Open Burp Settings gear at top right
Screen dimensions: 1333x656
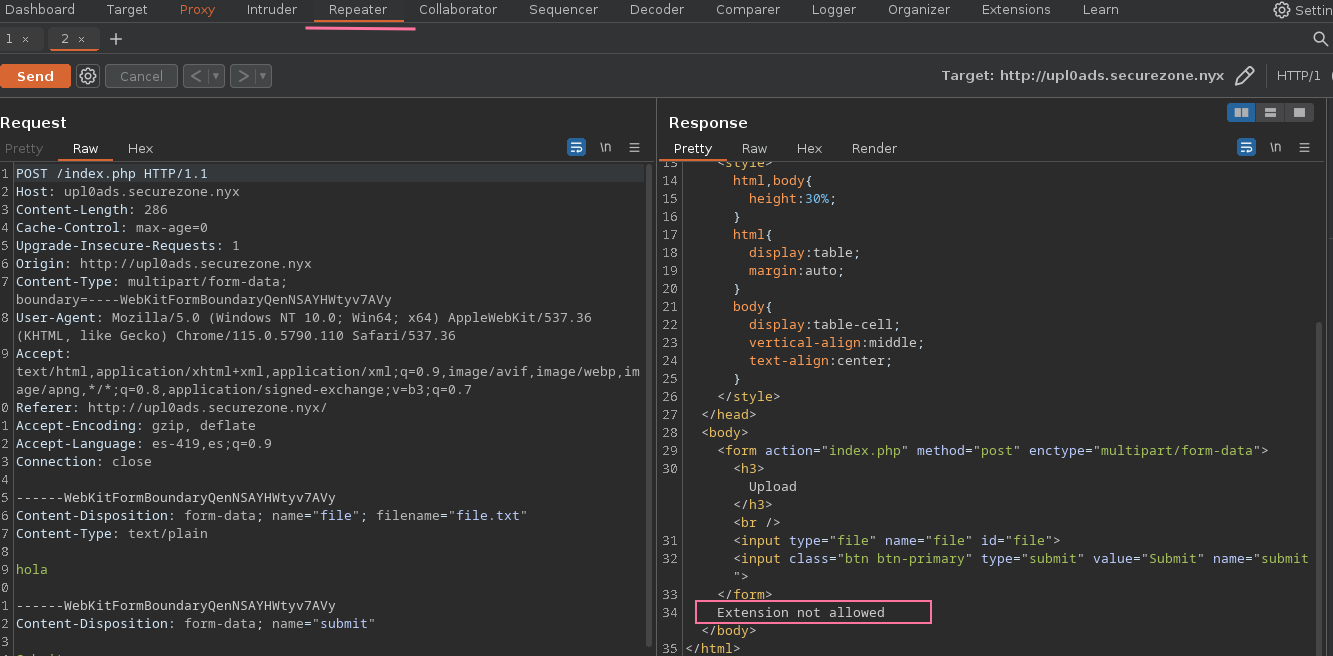point(1281,10)
